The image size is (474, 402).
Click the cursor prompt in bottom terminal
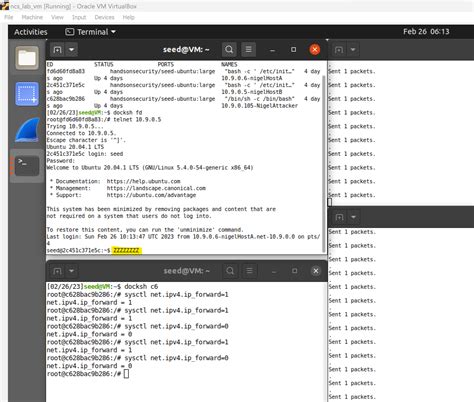pos(126,374)
